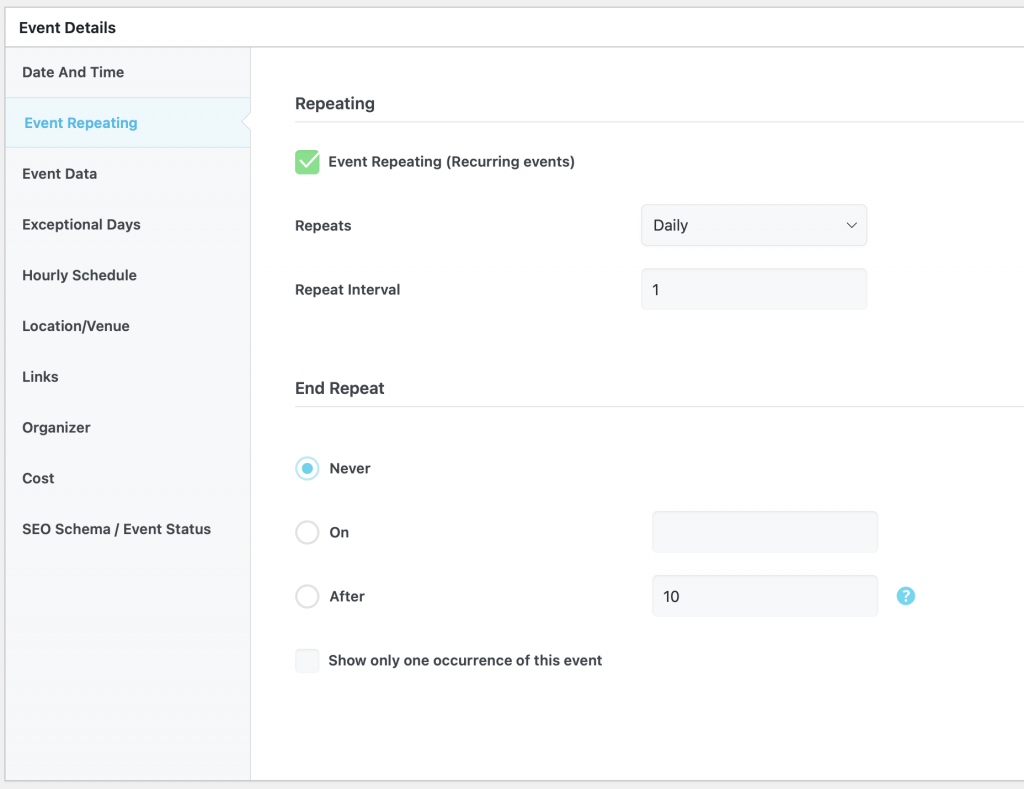Image resolution: width=1024 pixels, height=789 pixels.
Task: Open the Repeats Daily dropdown
Action: click(x=753, y=226)
